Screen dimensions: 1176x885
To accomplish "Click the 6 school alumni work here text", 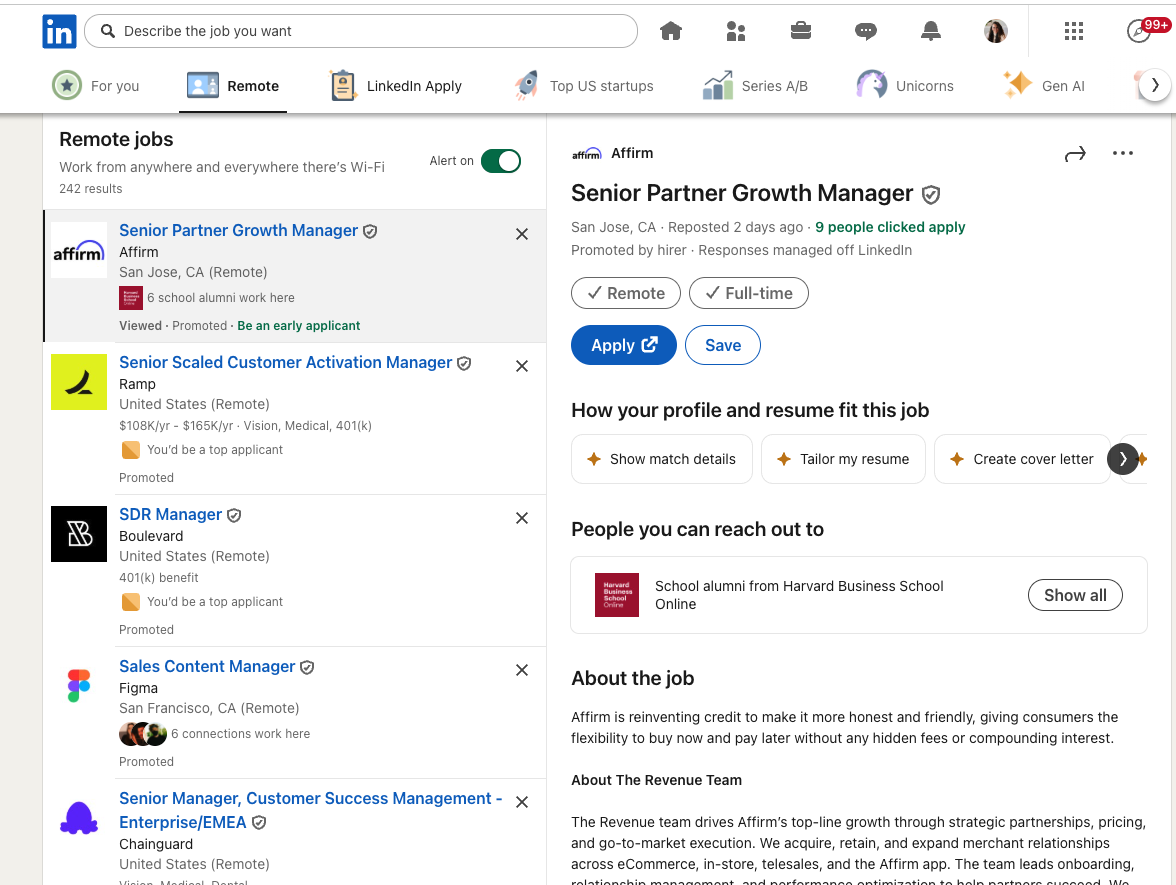I will pos(220,298).
